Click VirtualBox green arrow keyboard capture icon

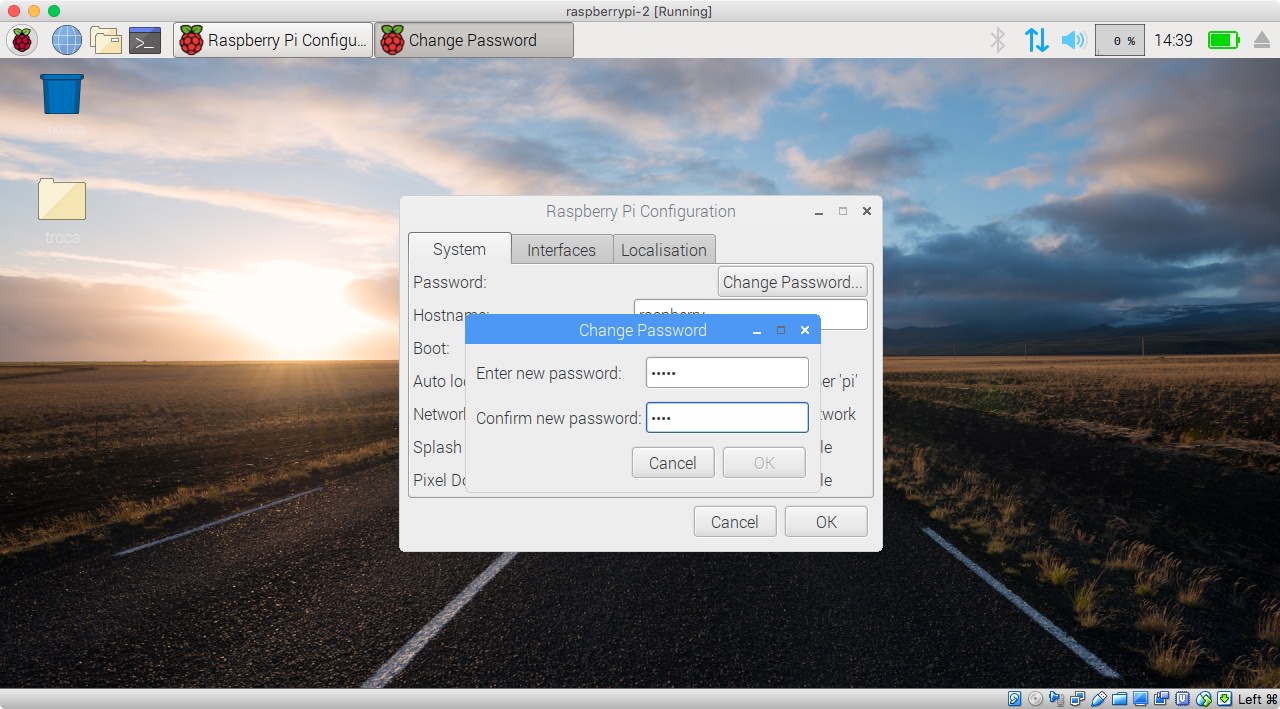pyautogui.click(x=1224, y=699)
